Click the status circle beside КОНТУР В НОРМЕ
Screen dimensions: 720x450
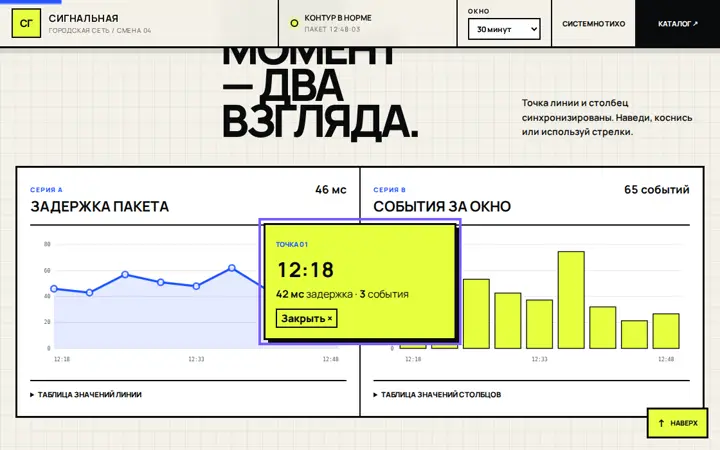click(294, 23)
